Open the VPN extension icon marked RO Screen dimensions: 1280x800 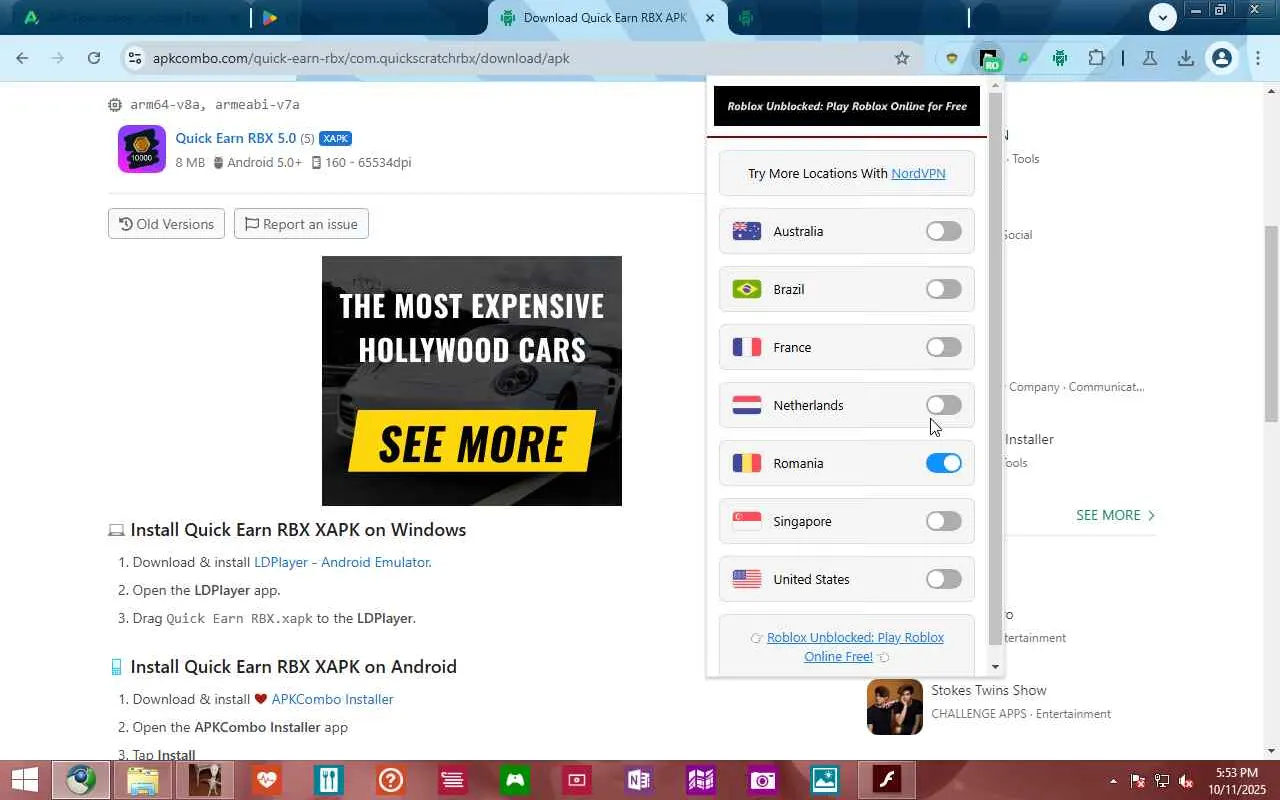click(988, 59)
